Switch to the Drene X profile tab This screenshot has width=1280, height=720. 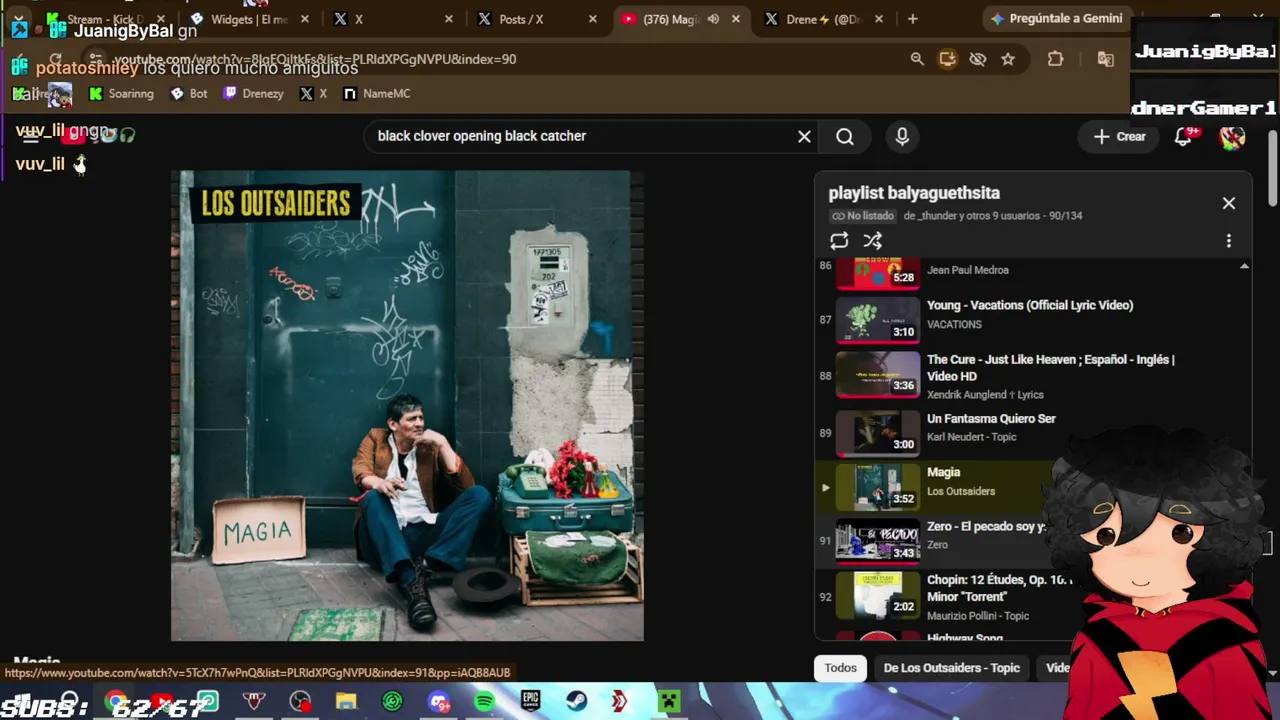pos(824,19)
